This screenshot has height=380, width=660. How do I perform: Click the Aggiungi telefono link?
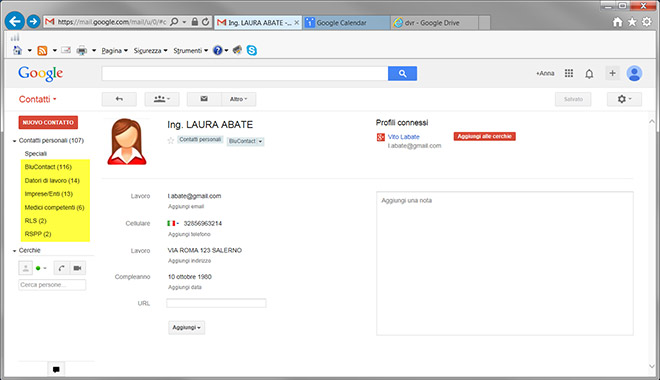click(189, 234)
